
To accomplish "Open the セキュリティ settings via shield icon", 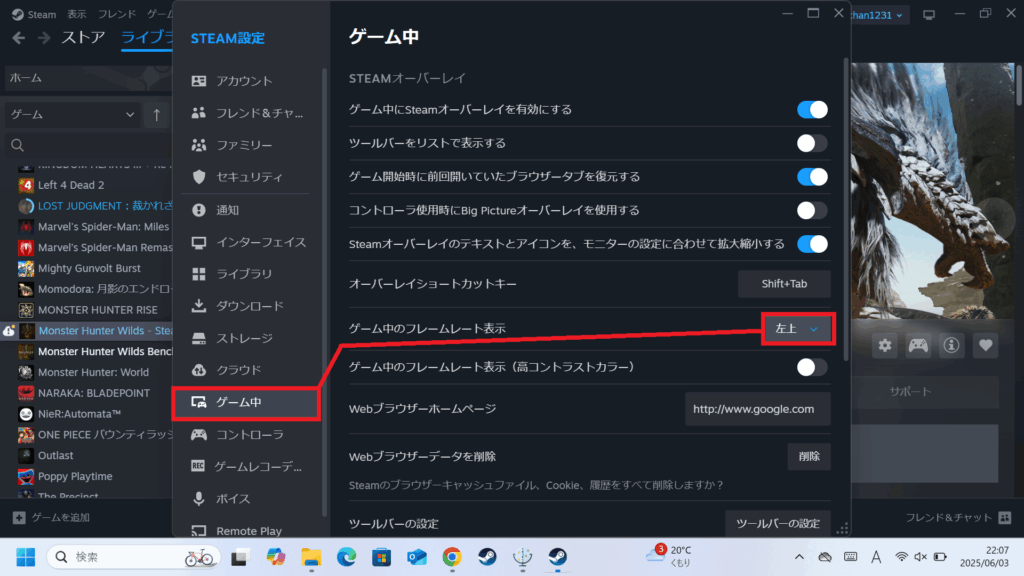I will (199, 177).
